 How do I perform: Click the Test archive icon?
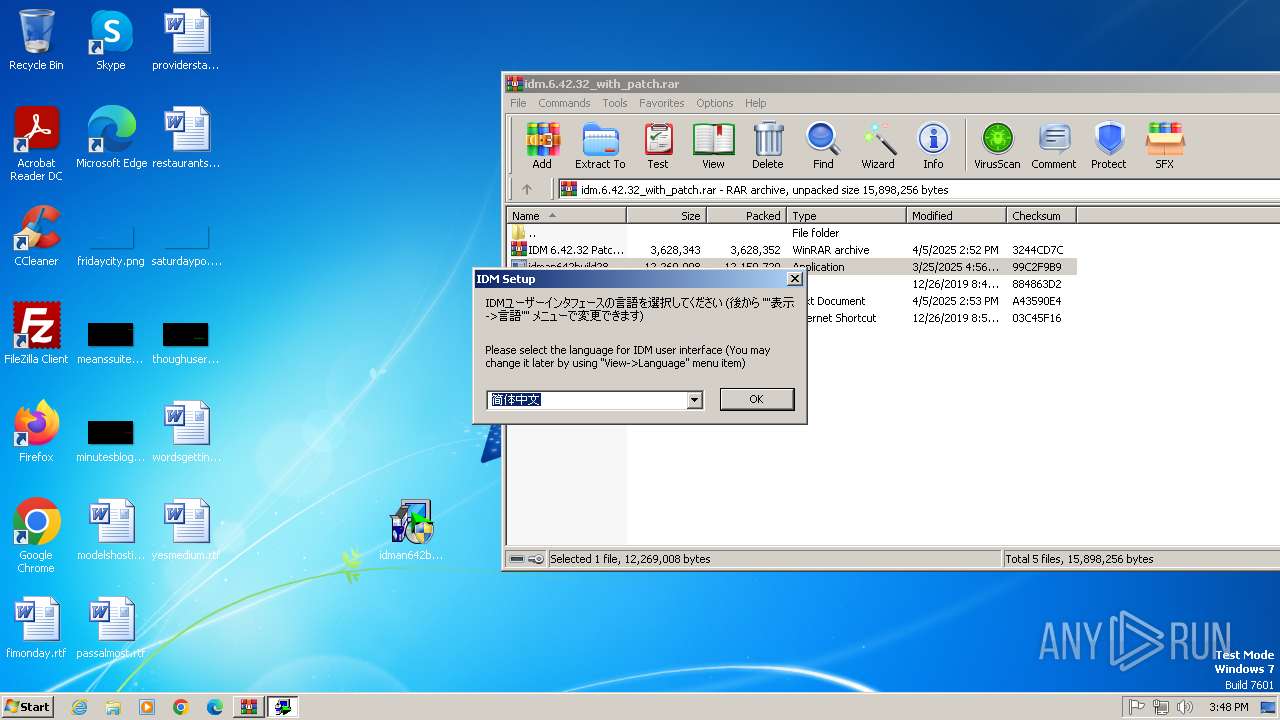(x=657, y=146)
